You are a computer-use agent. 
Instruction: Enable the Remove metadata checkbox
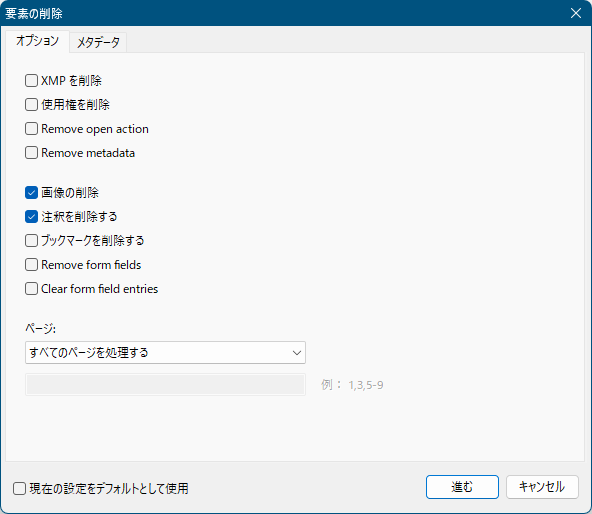[31, 153]
